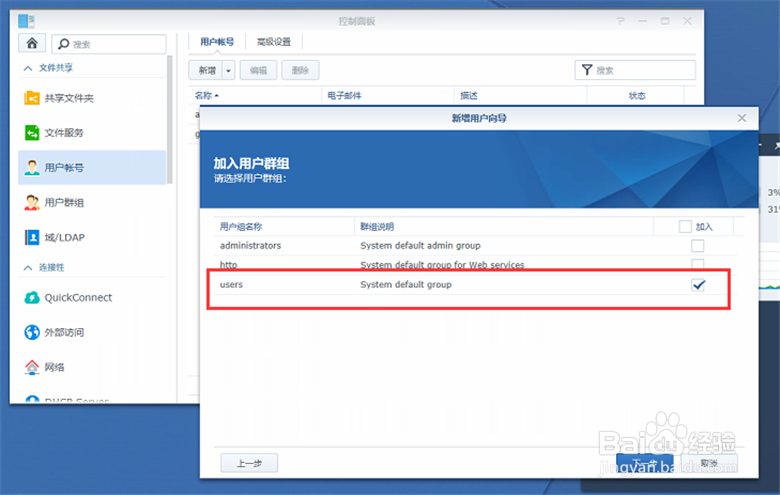Go to Control Panel home icon
The image size is (780, 495).
32,43
